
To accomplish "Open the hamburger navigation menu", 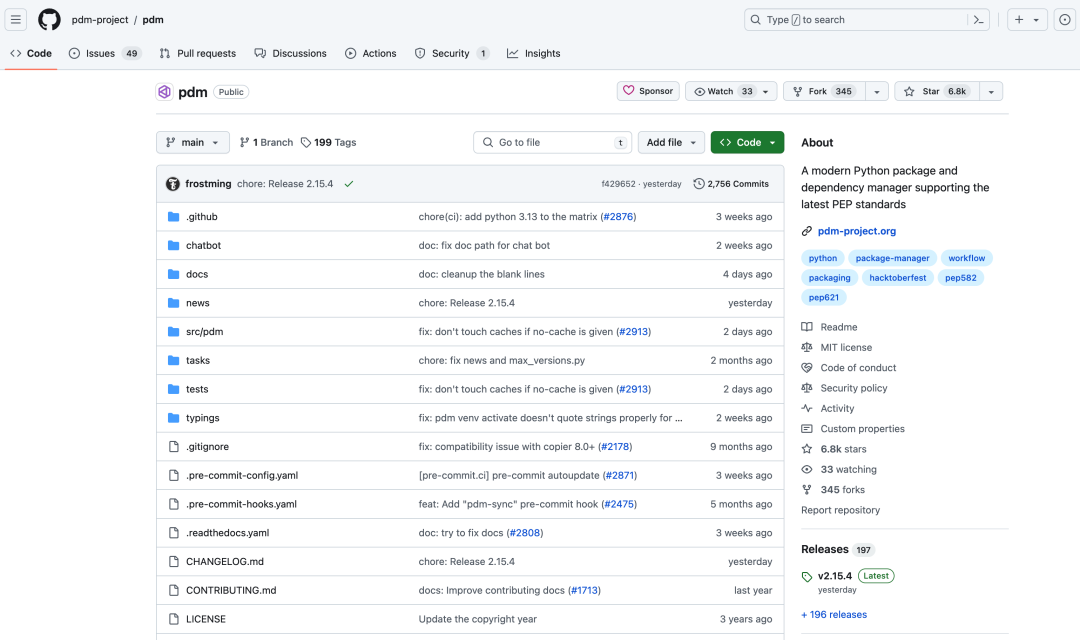I will [x=16, y=19].
